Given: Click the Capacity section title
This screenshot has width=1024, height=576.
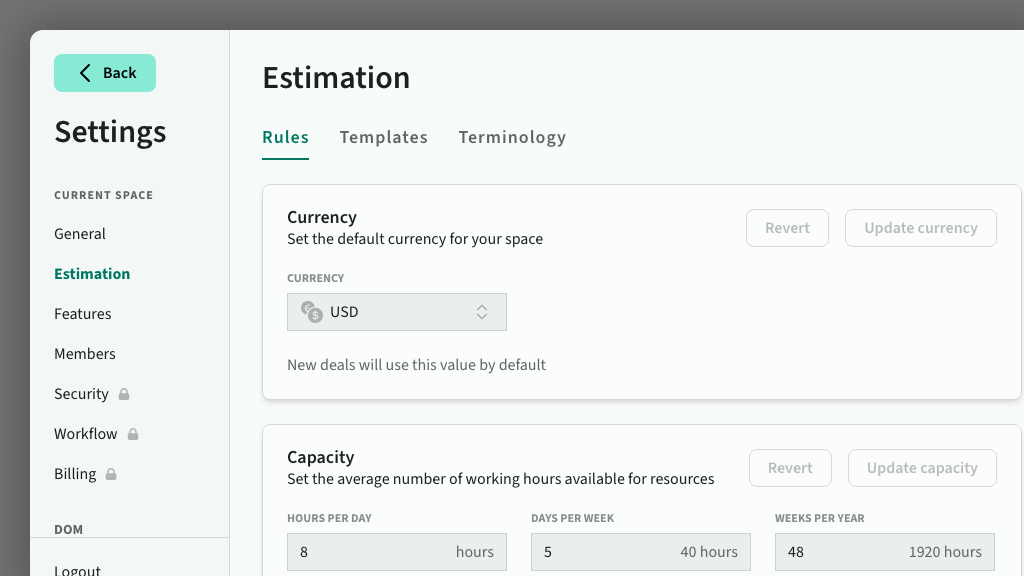Looking at the screenshot, I should coord(321,457).
